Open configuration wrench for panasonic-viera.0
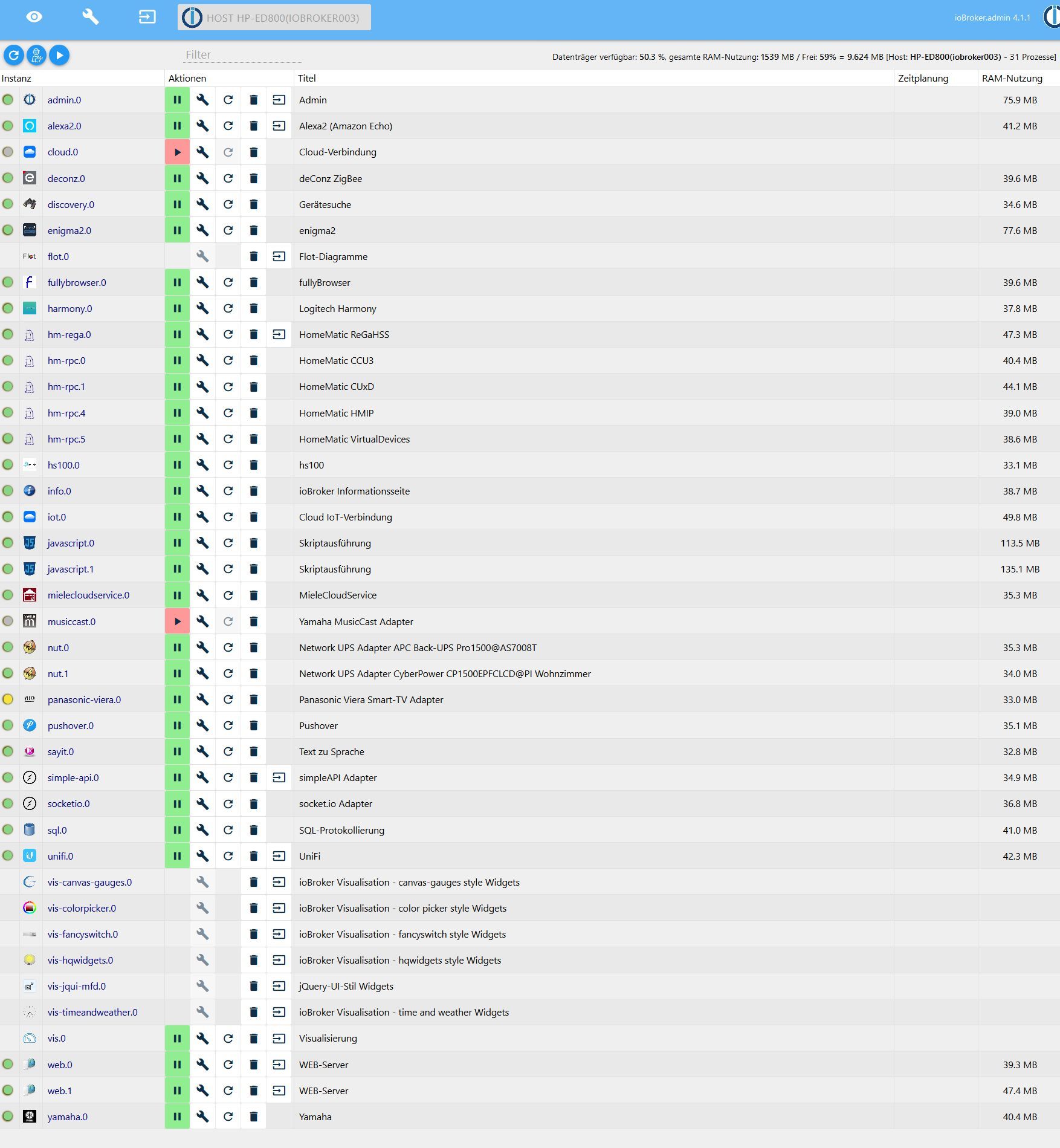 (x=202, y=699)
